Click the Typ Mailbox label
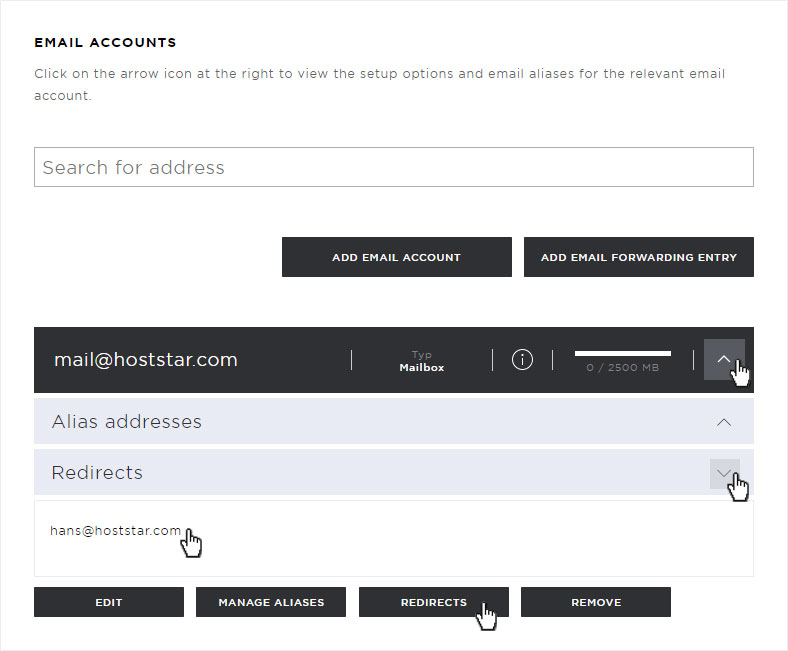Image resolution: width=788 pixels, height=651 pixels. [422, 361]
